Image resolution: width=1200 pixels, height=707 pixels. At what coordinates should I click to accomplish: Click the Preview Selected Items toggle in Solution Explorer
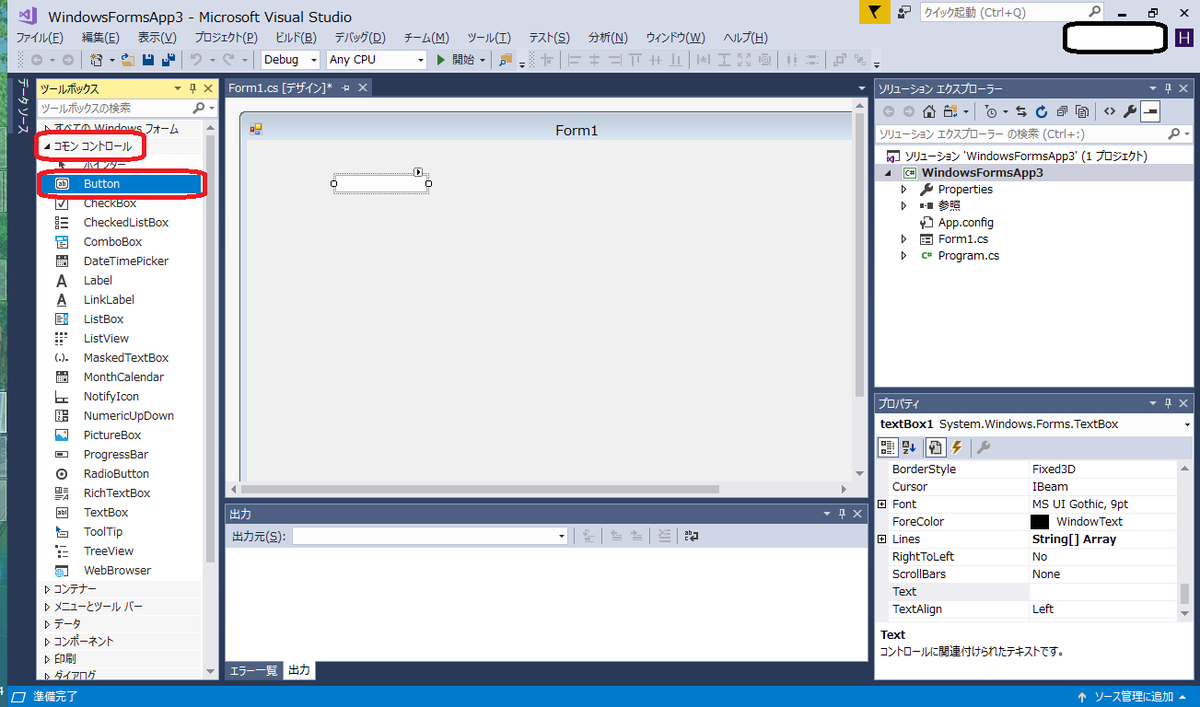point(1150,112)
